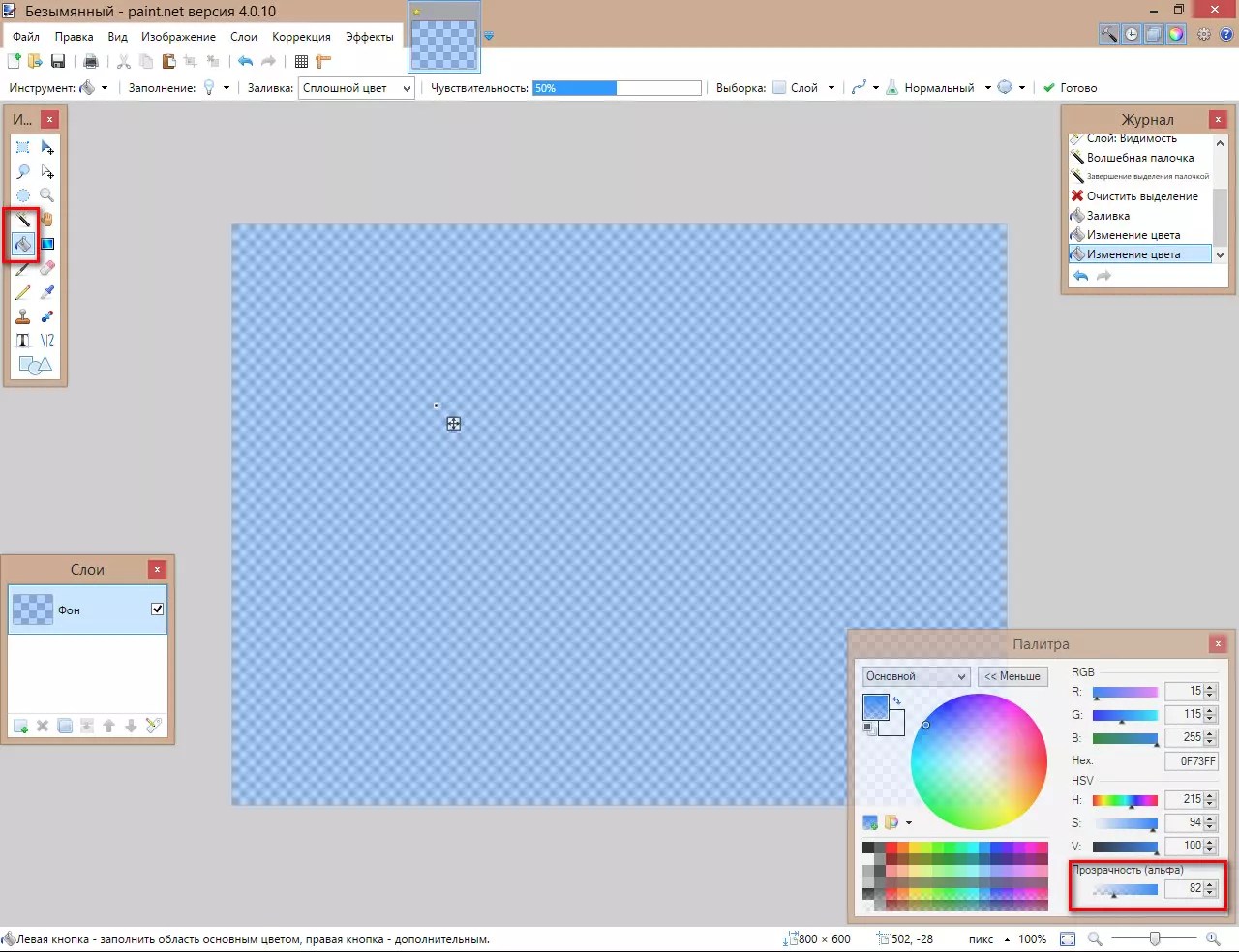
Task: Click the add color to palette icon
Action: click(x=870, y=822)
